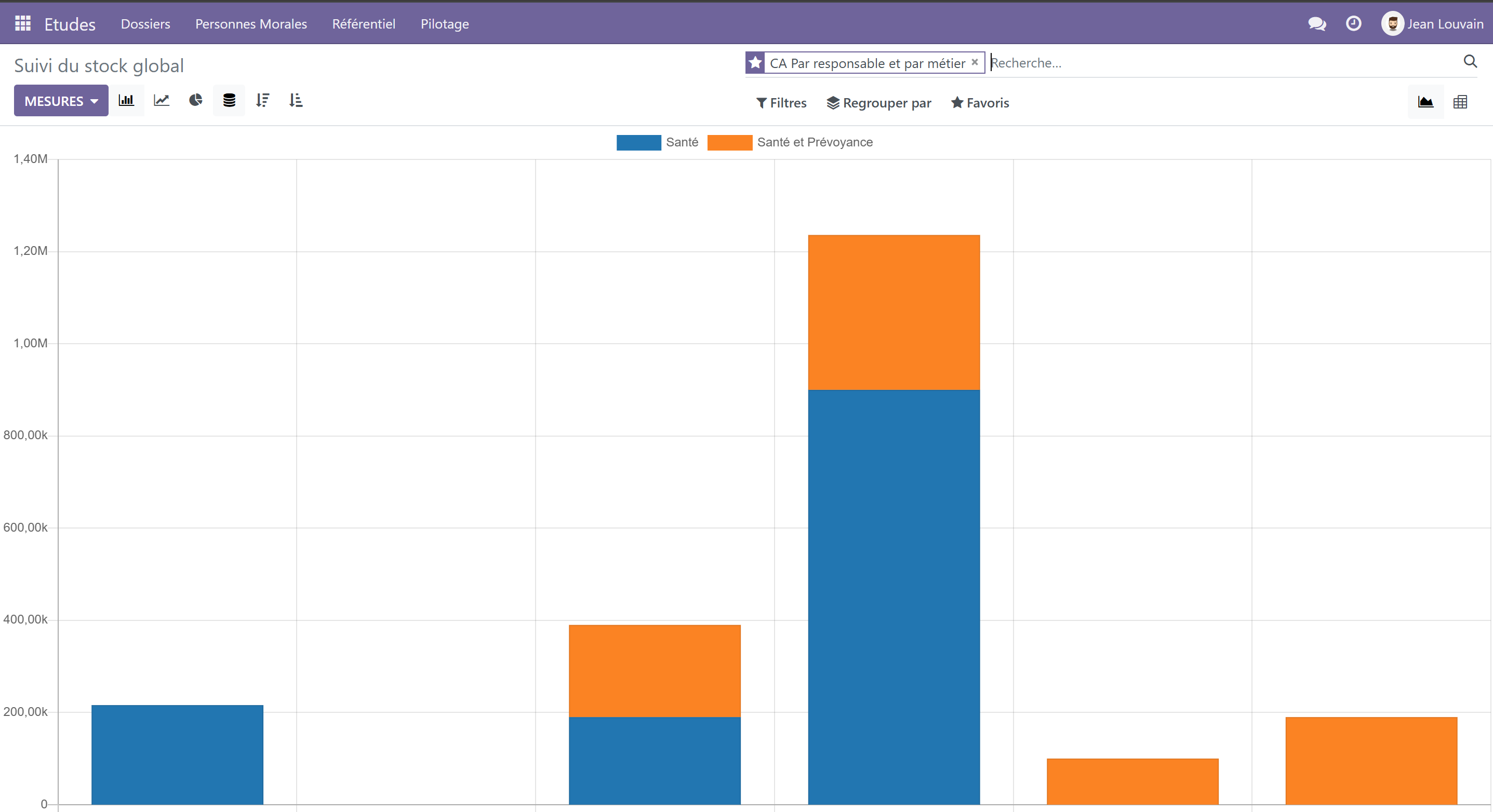Switch to bar chart mode
This screenshot has width=1493, height=812.
(x=126, y=101)
